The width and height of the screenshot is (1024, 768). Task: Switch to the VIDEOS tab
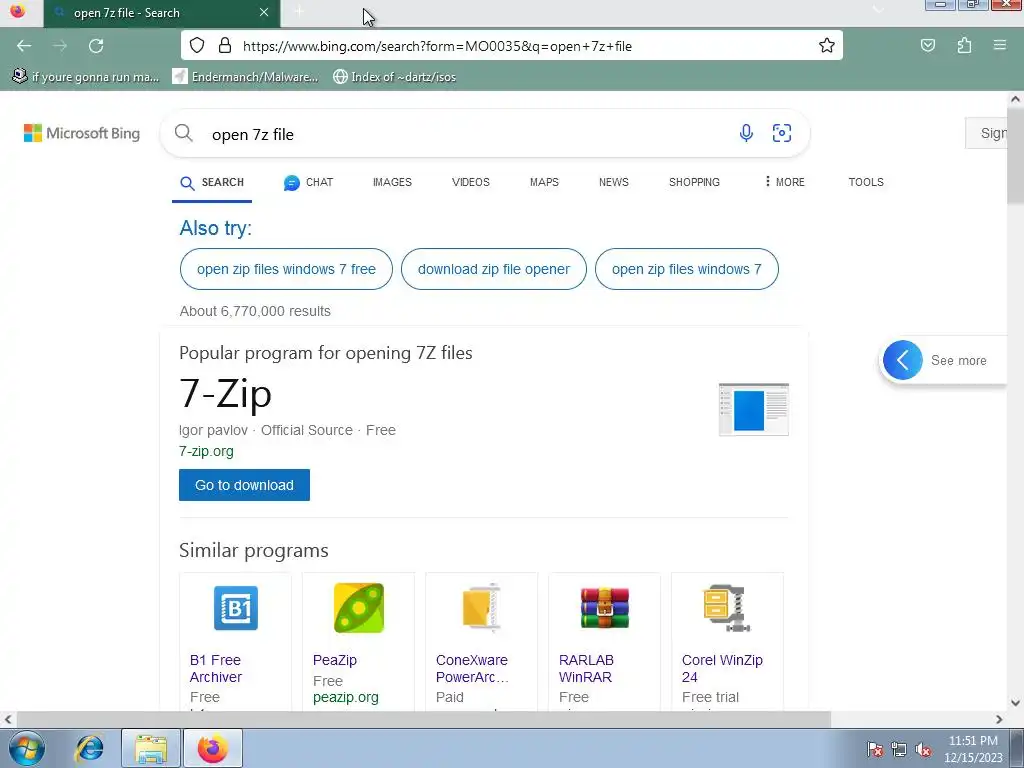[471, 182]
